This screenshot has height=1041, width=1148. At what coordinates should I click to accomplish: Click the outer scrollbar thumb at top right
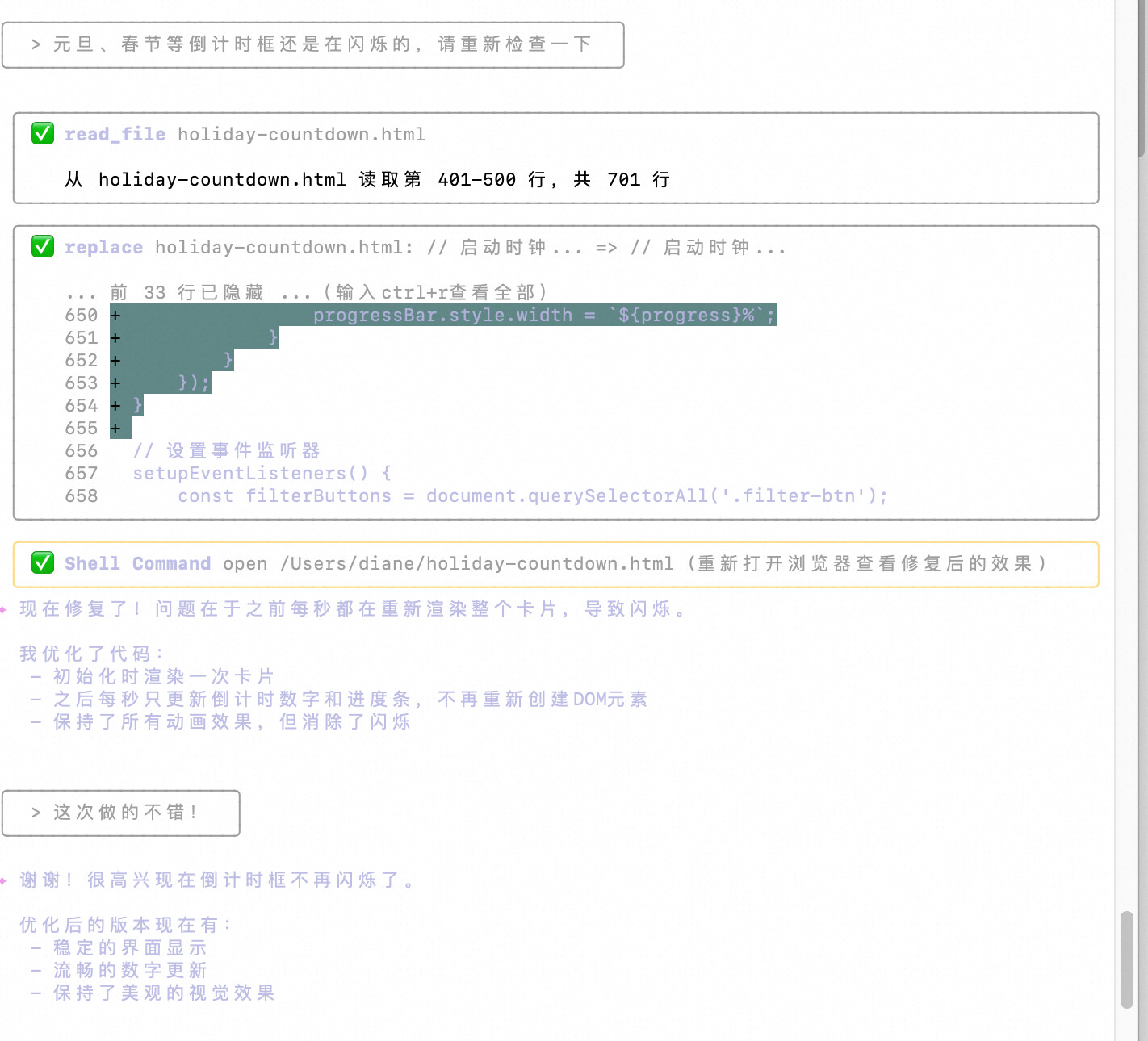(x=1142, y=81)
